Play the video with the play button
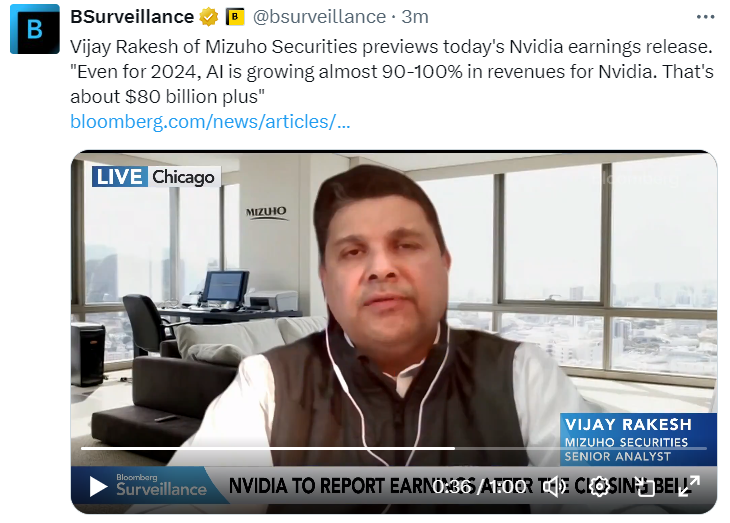The height and width of the screenshot is (523, 730). (x=97, y=487)
